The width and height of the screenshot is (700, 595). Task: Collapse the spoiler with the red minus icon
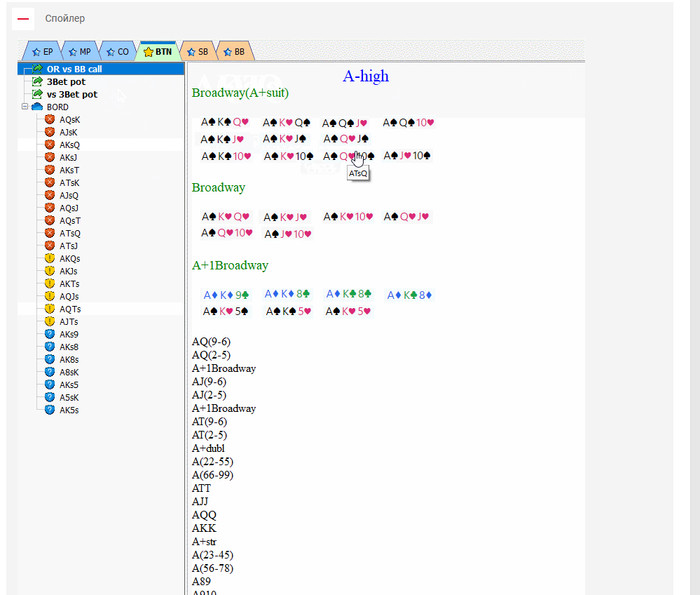click(23, 18)
